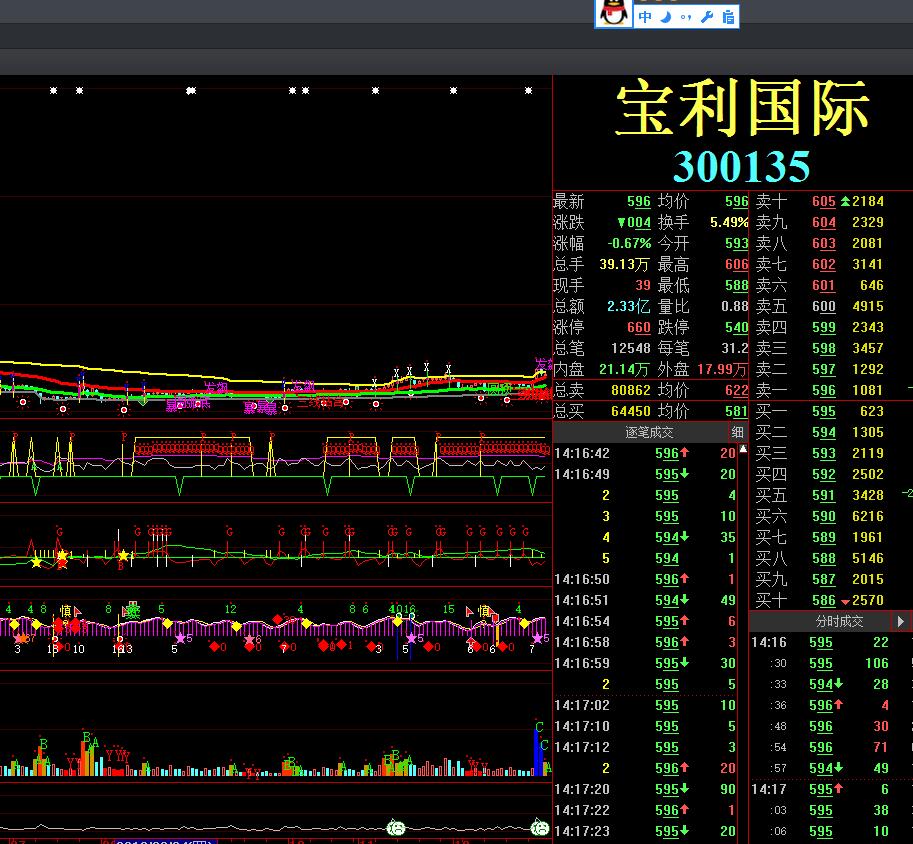
Task: Click the 总额 value 2.33亿
Action: coord(628,306)
